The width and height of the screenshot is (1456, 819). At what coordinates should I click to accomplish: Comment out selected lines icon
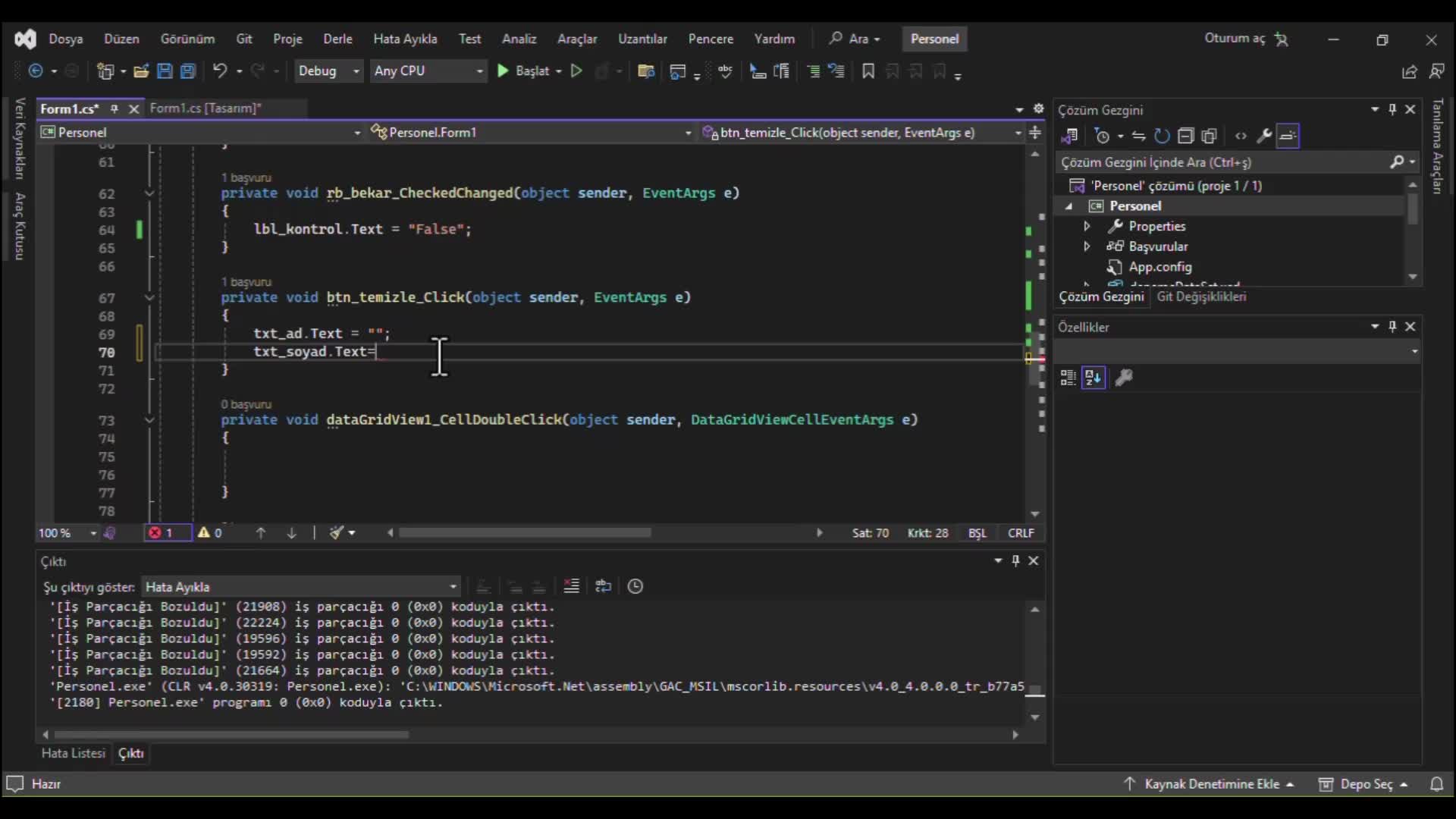click(x=813, y=71)
